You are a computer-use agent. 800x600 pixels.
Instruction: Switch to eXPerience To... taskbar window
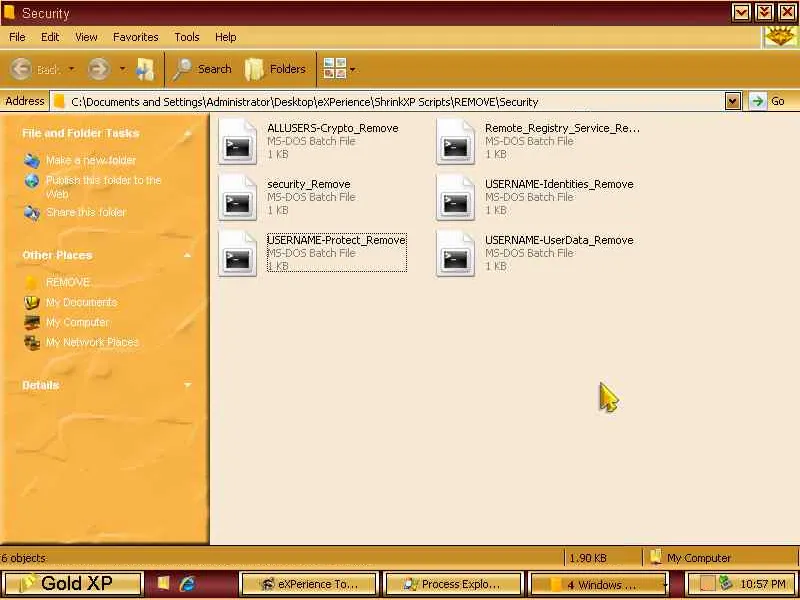[x=309, y=584]
